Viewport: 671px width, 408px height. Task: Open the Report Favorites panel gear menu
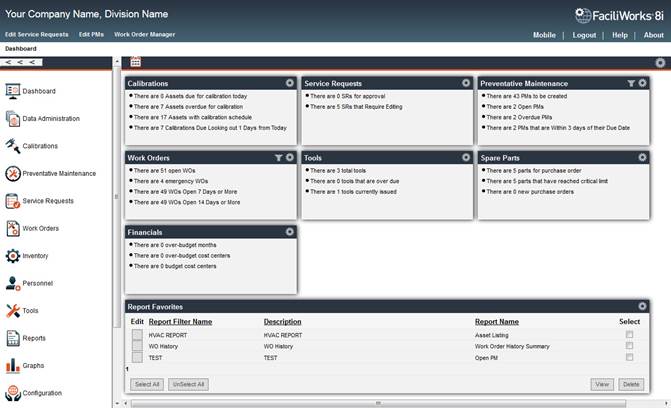(643, 306)
